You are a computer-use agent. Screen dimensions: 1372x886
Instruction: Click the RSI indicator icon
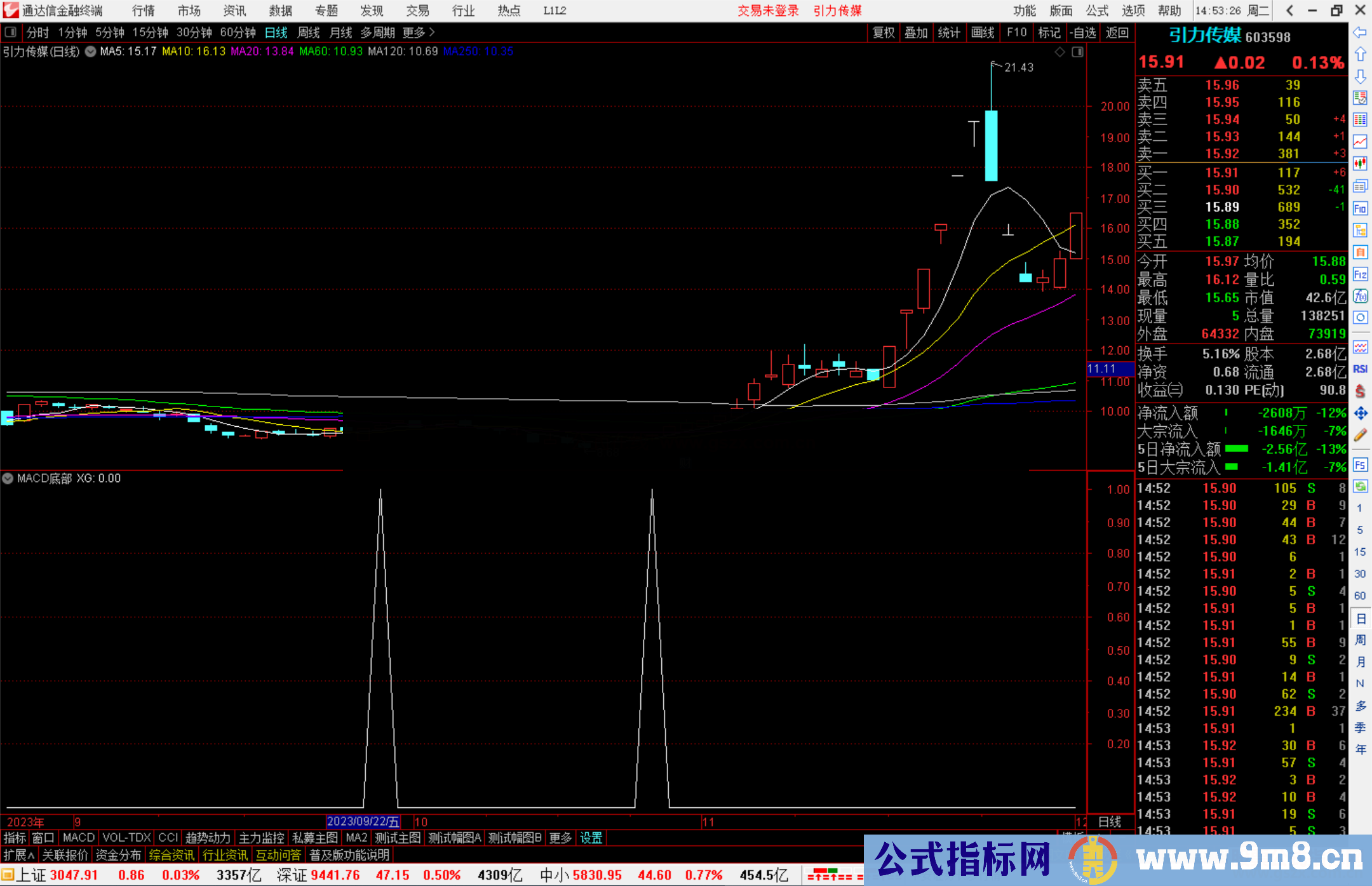pyautogui.click(x=1360, y=369)
